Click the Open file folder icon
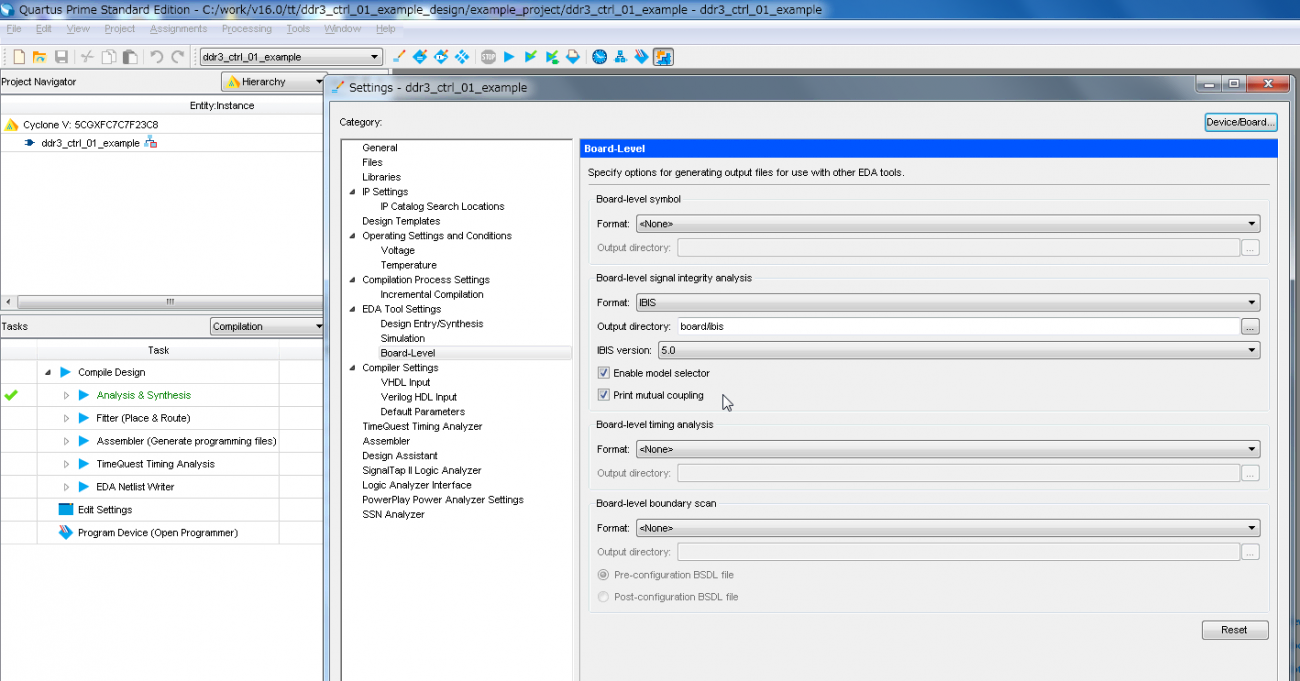The width and height of the screenshot is (1300, 681). click(40, 57)
